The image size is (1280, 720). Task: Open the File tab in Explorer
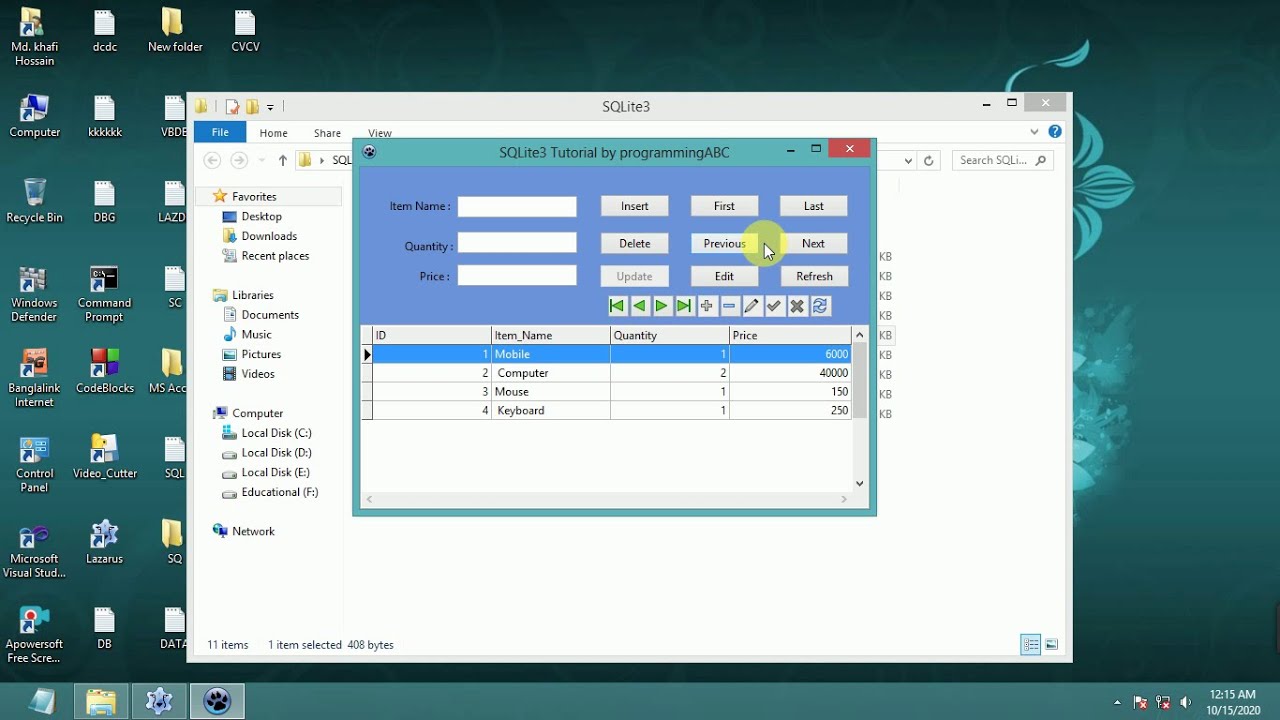pyautogui.click(x=220, y=132)
